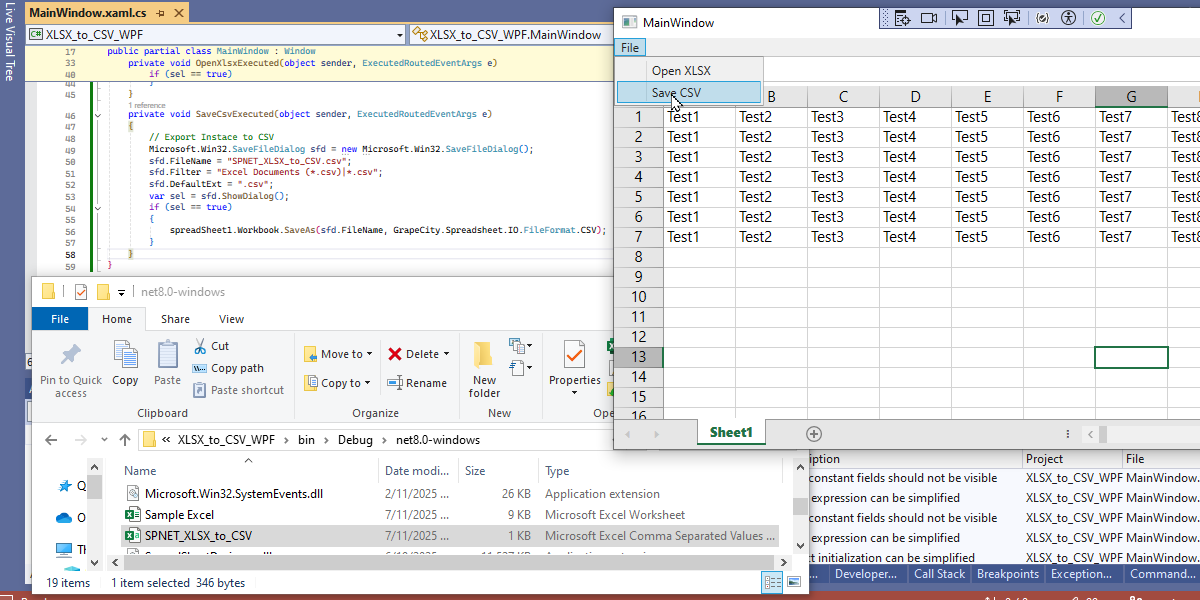The width and height of the screenshot is (1200, 600).
Task: Open the Delete dropdown with red X
Action: click(x=418, y=354)
